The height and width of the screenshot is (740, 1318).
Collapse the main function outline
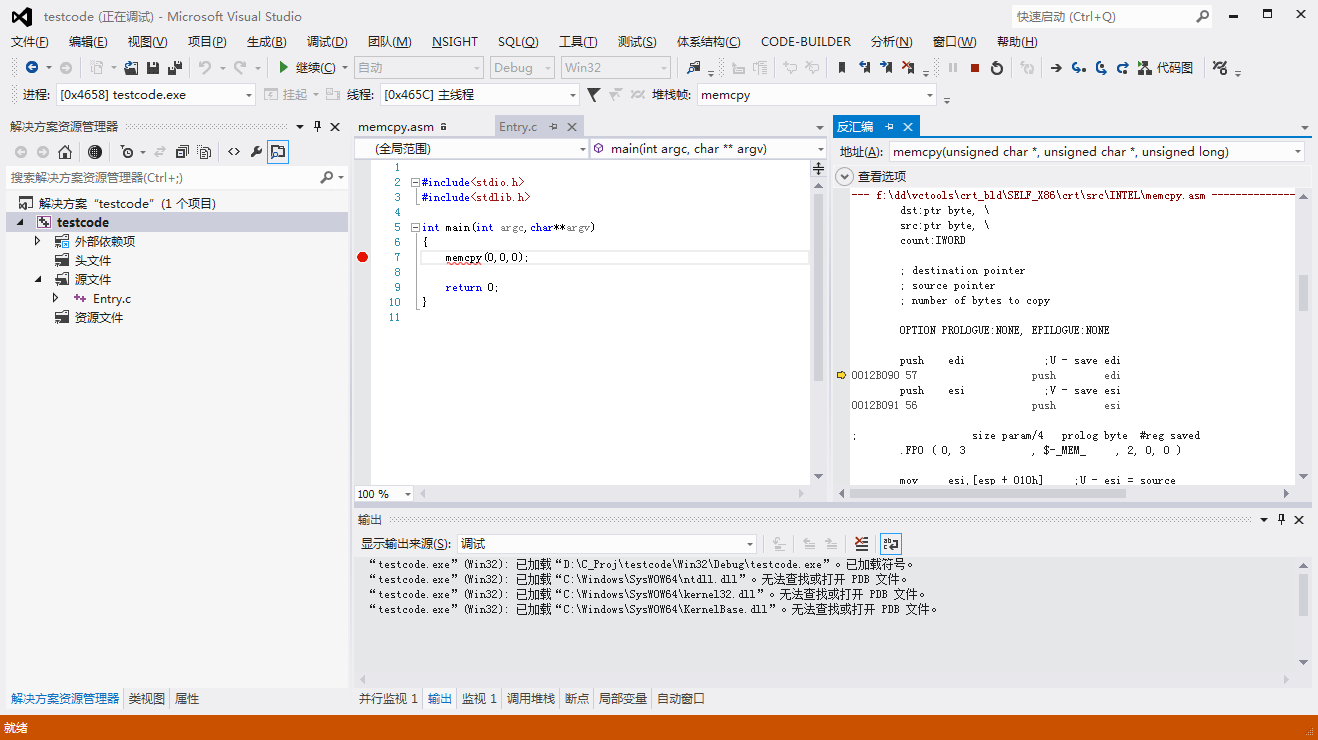tap(415, 227)
